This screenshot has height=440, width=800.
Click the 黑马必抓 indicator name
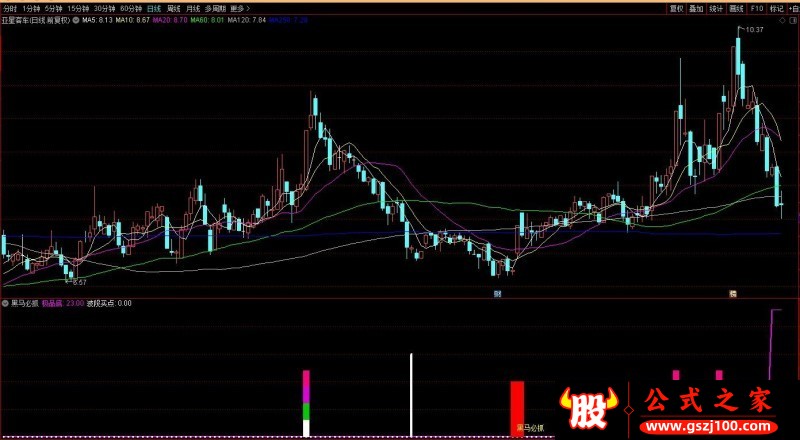click(24, 303)
